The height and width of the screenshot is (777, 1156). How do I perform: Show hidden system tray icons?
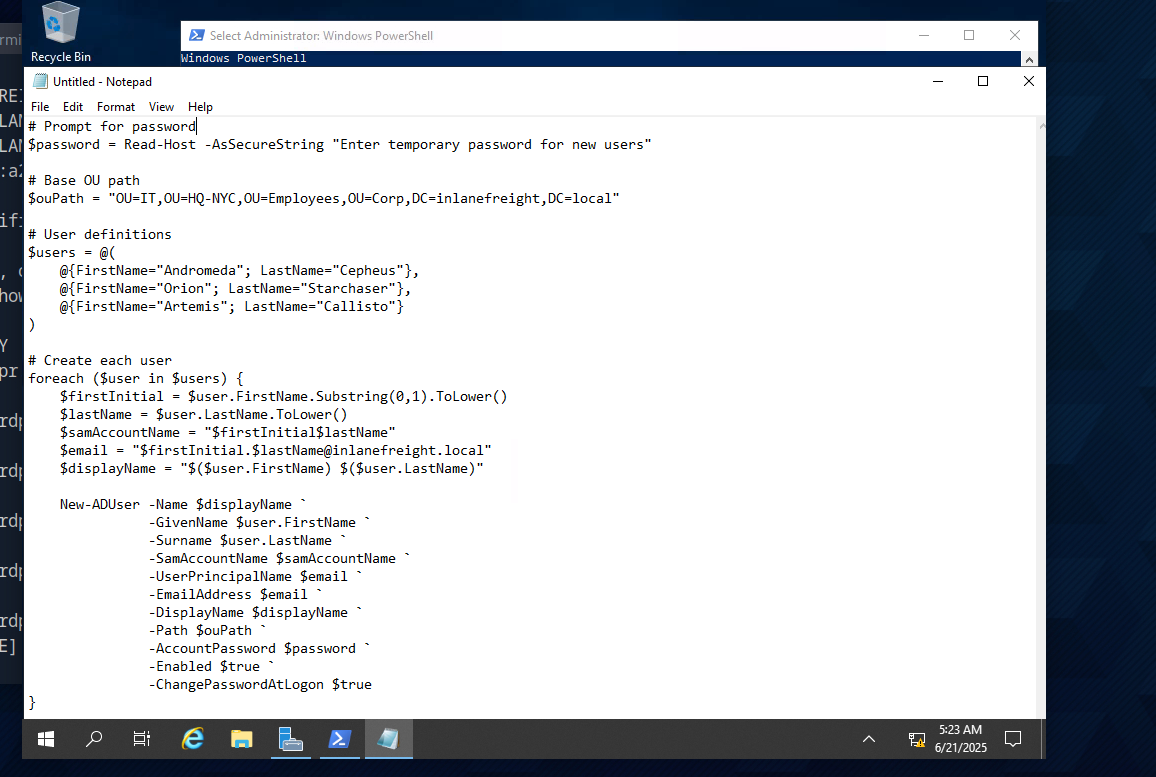pos(869,740)
